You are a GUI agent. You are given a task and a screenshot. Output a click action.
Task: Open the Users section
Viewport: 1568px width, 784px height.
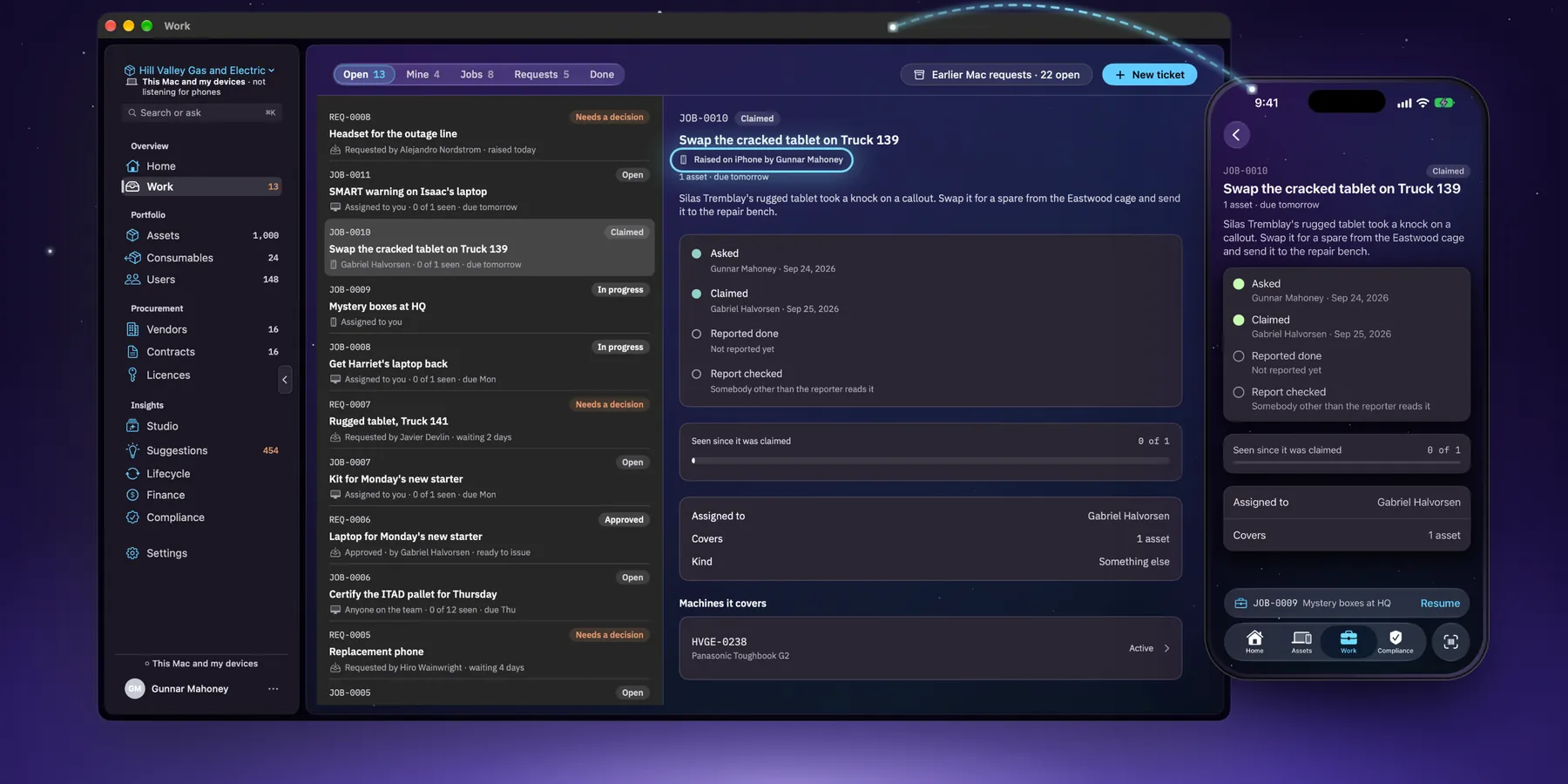202,280
